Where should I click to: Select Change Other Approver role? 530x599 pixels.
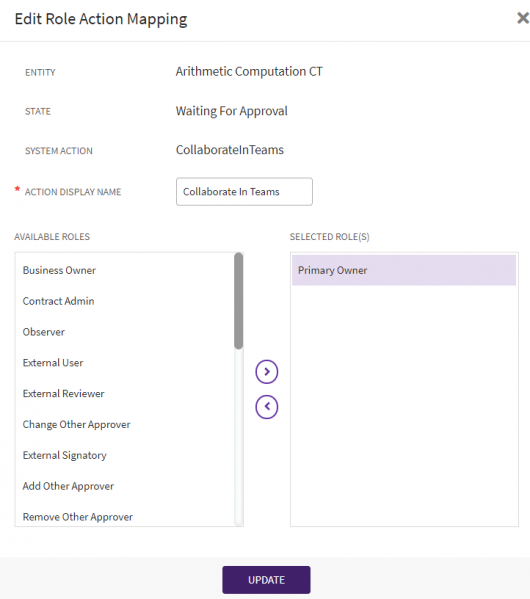click(125, 424)
